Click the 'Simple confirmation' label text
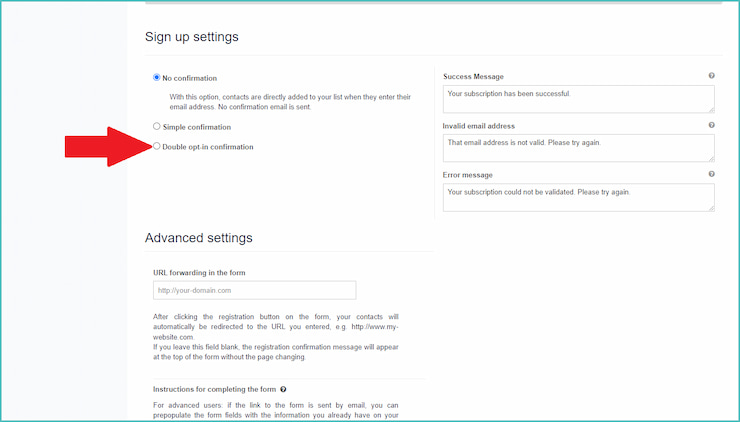This screenshot has width=740, height=422. [x=197, y=127]
